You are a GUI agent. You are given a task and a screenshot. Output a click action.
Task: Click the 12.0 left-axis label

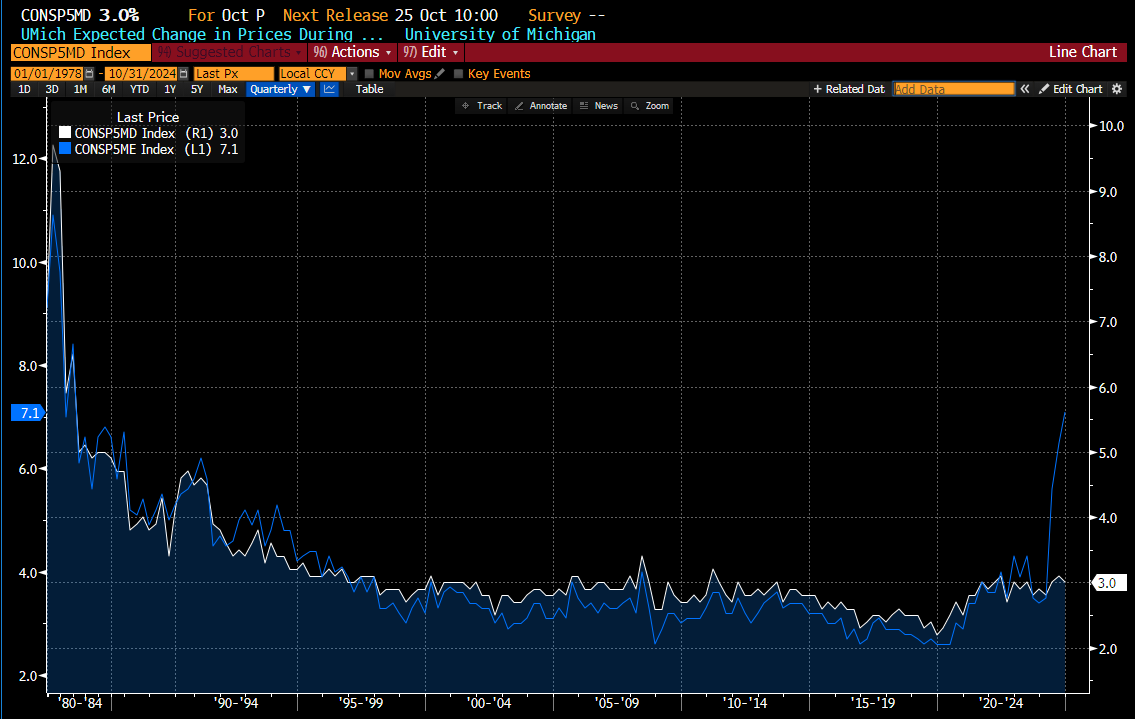coord(25,159)
